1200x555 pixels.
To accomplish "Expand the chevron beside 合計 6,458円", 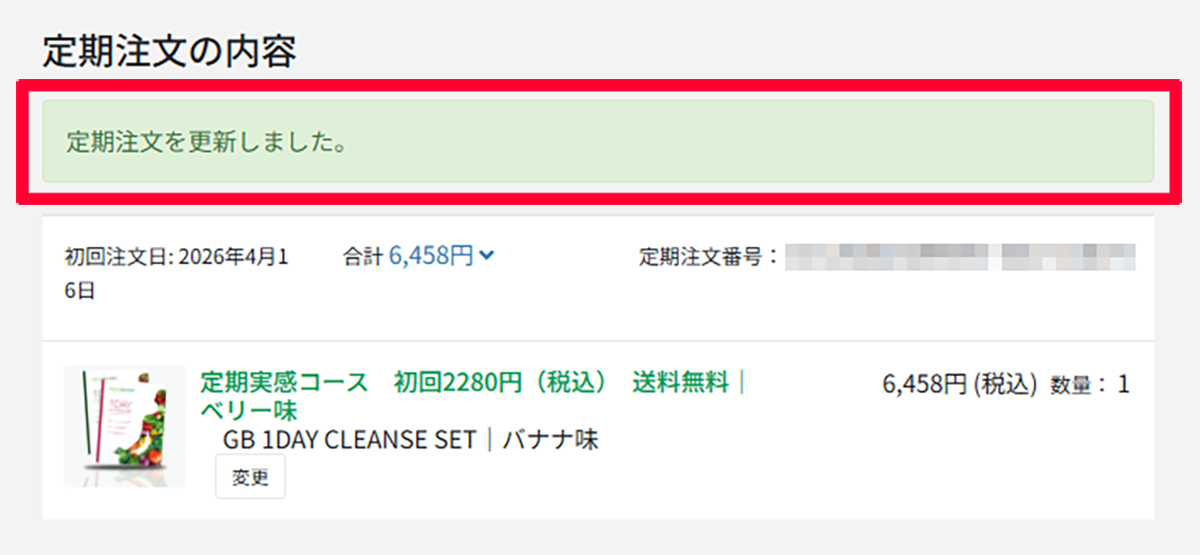I will [486, 256].
